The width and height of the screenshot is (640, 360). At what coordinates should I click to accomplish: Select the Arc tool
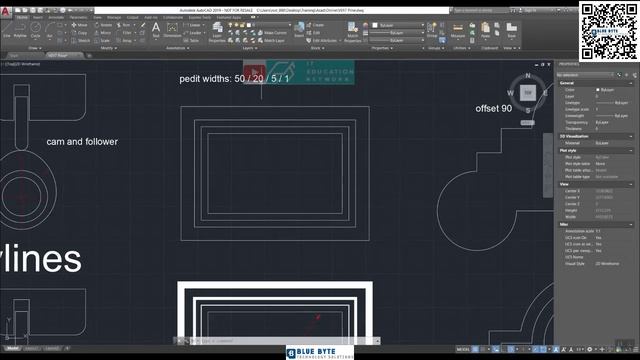pos(49,31)
